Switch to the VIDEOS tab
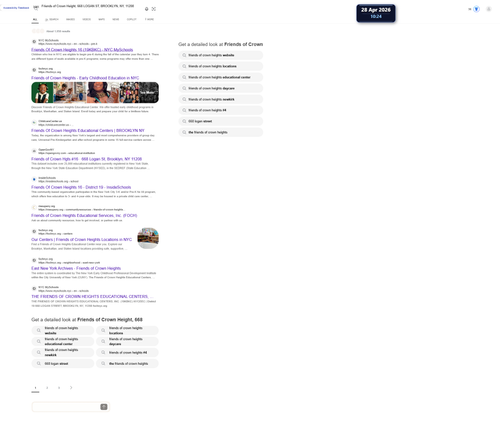 pyautogui.click(x=86, y=19)
